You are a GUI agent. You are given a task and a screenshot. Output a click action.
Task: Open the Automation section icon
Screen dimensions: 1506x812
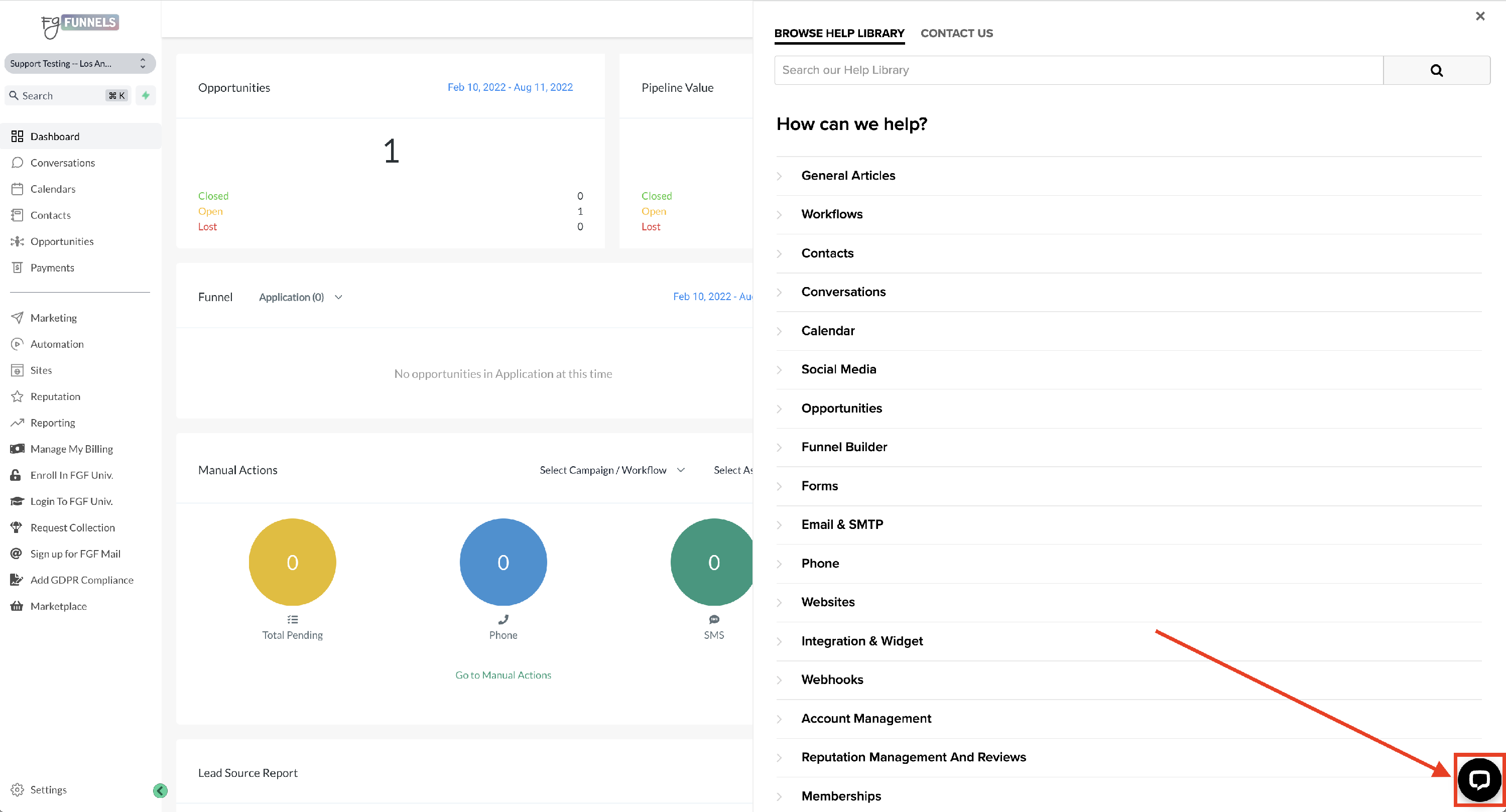click(x=18, y=344)
